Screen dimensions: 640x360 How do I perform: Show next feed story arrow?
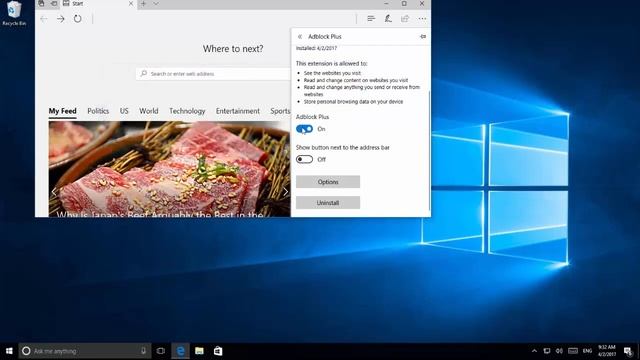[285, 191]
